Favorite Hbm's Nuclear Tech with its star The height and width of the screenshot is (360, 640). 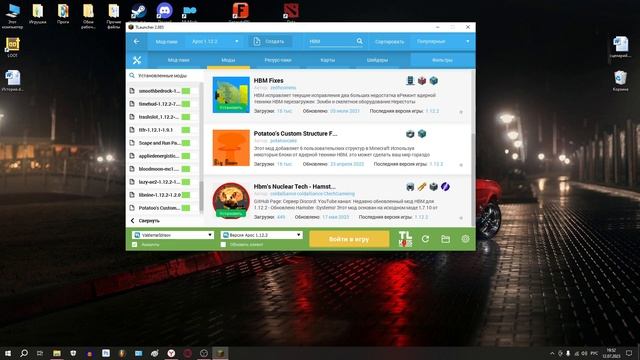click(461, 218)
